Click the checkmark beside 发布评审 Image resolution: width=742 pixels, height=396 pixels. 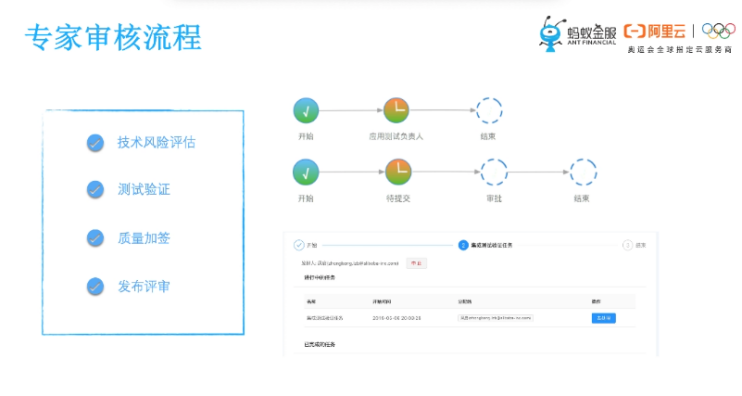coord(96,286)
